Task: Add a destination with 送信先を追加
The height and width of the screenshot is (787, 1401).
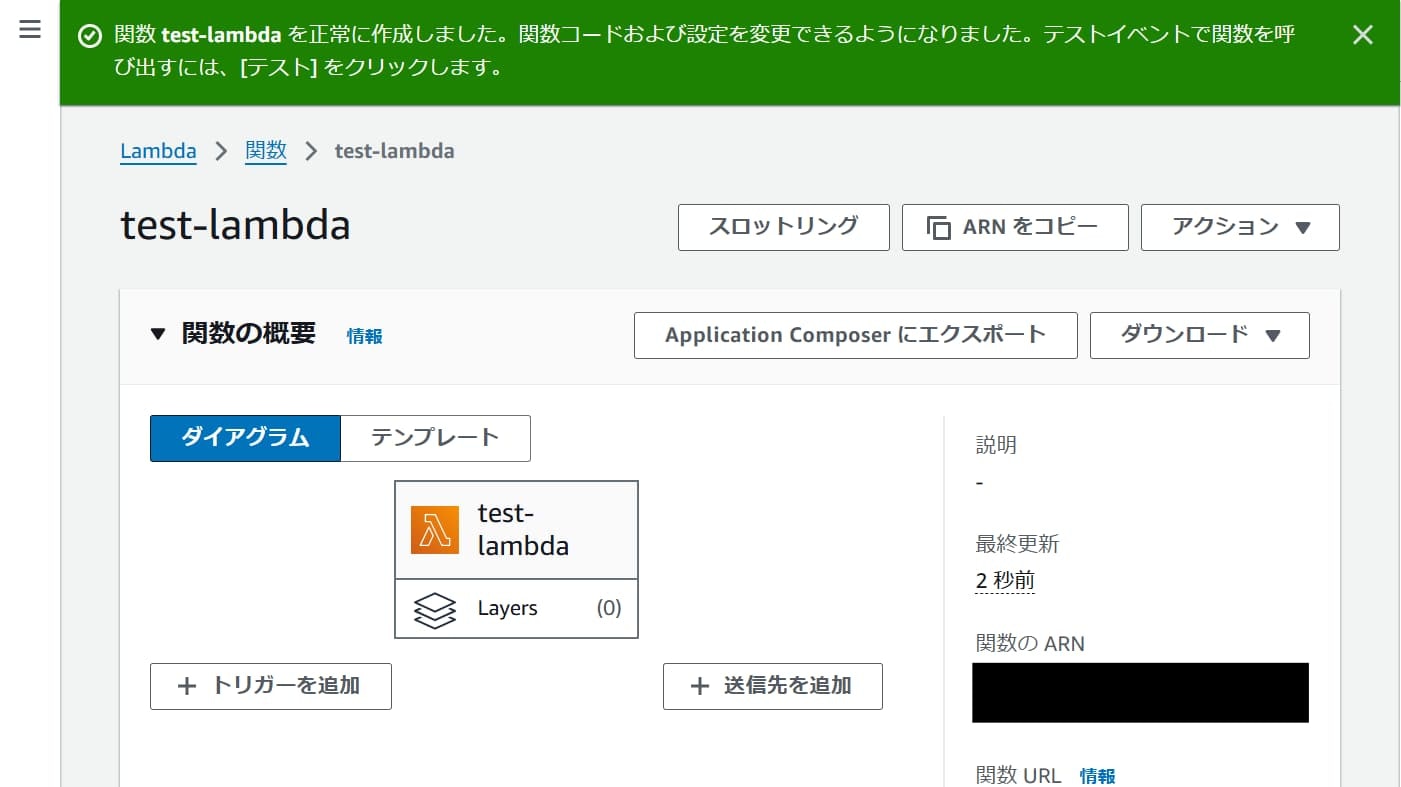Action: click(x=772, y=686)
